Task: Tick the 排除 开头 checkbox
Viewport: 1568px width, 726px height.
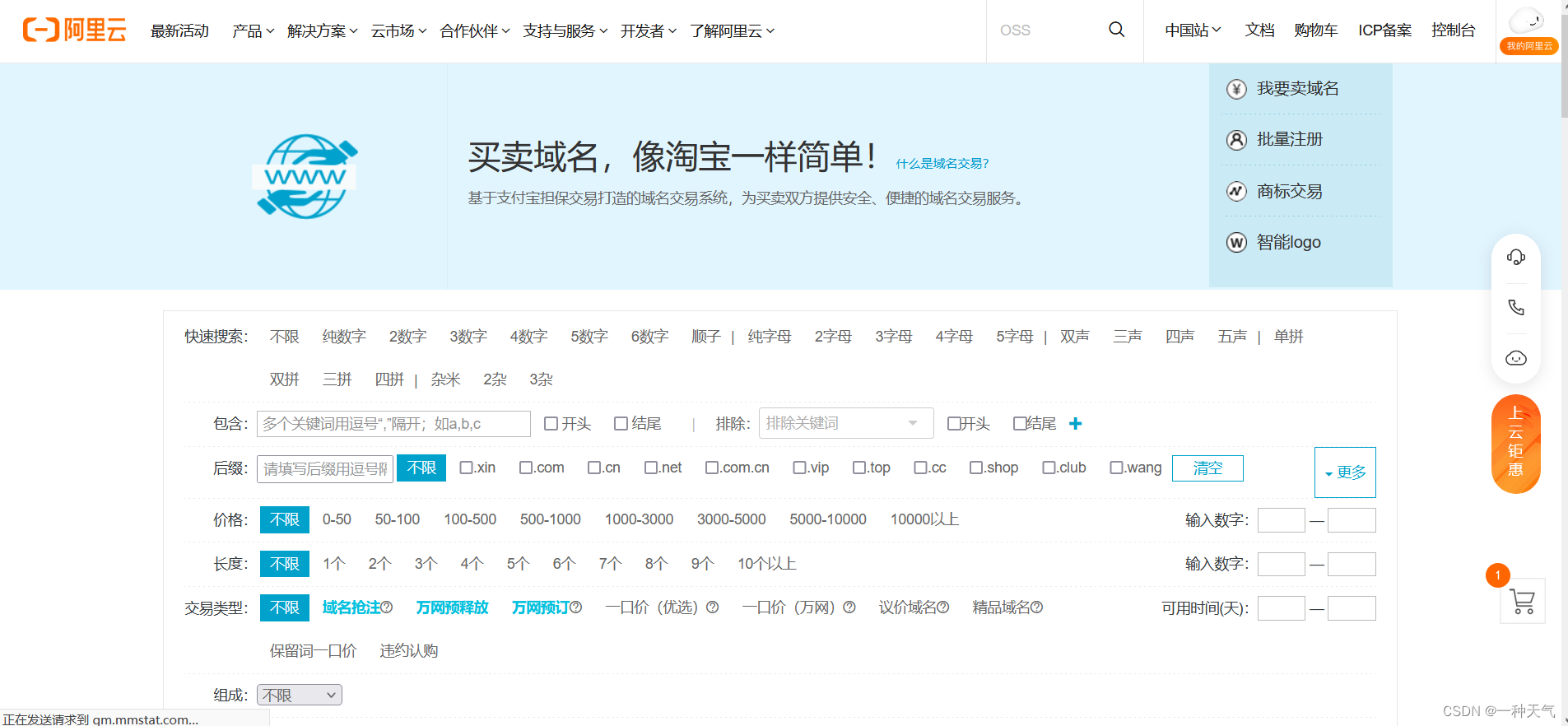Action: (954, 423)
